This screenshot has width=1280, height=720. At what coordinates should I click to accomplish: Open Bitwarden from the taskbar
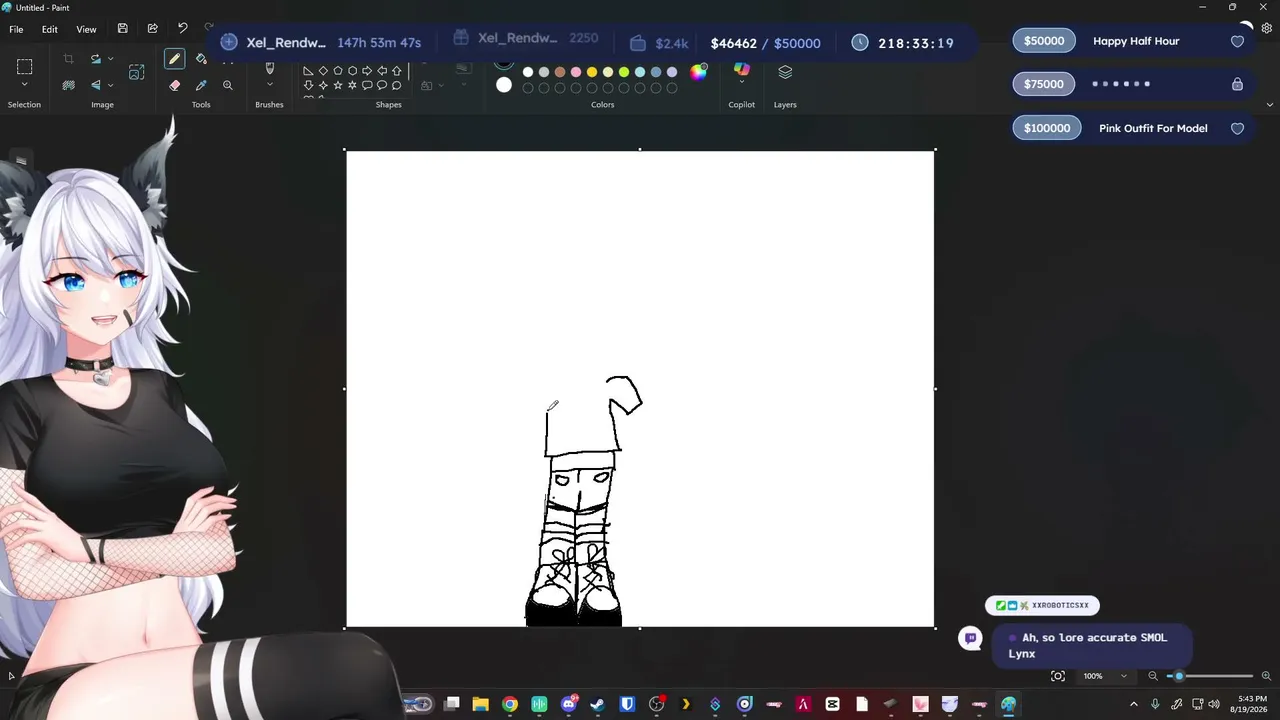[627, 704]
